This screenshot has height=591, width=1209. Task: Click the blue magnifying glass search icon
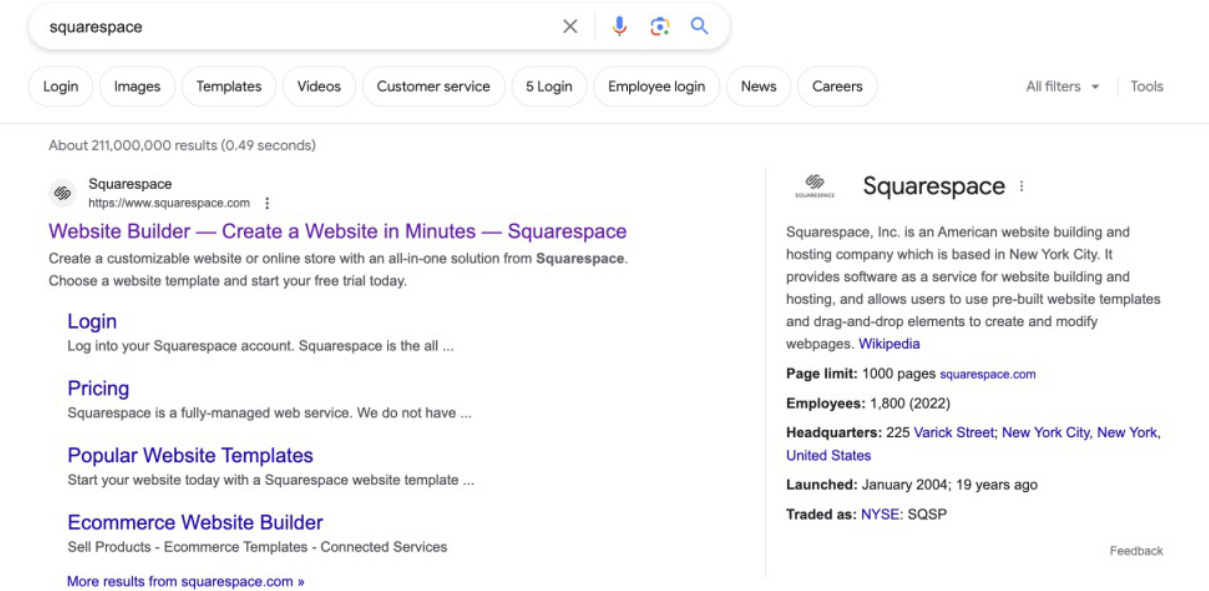pos(699,26)
